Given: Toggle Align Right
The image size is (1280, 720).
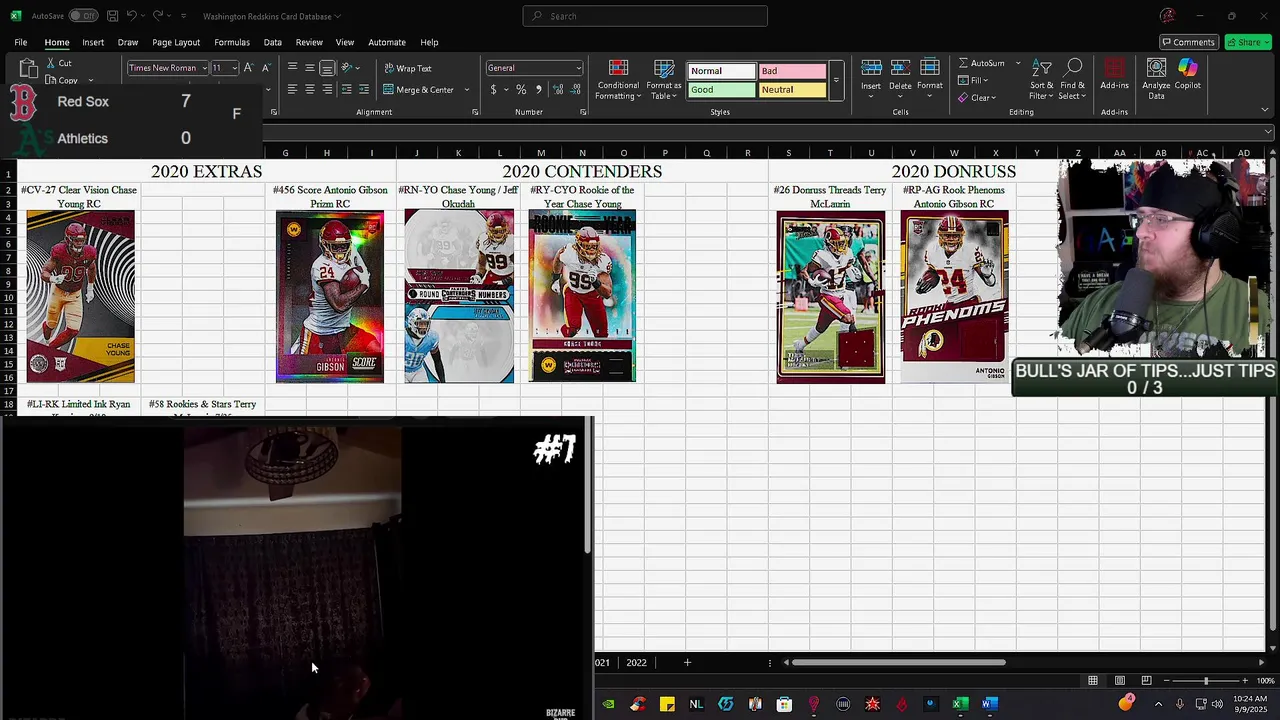Looking at the screenshot, I should tap(327, 89).
